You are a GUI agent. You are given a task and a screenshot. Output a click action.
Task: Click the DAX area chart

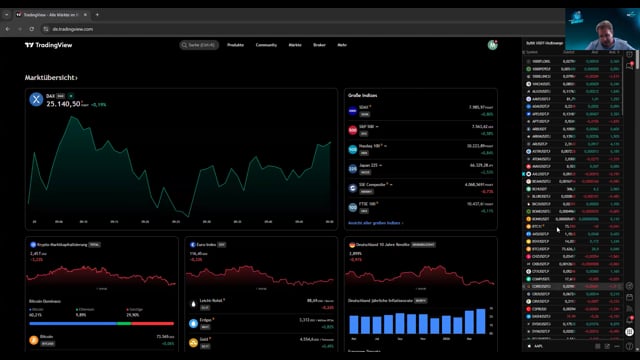point(180,167)
